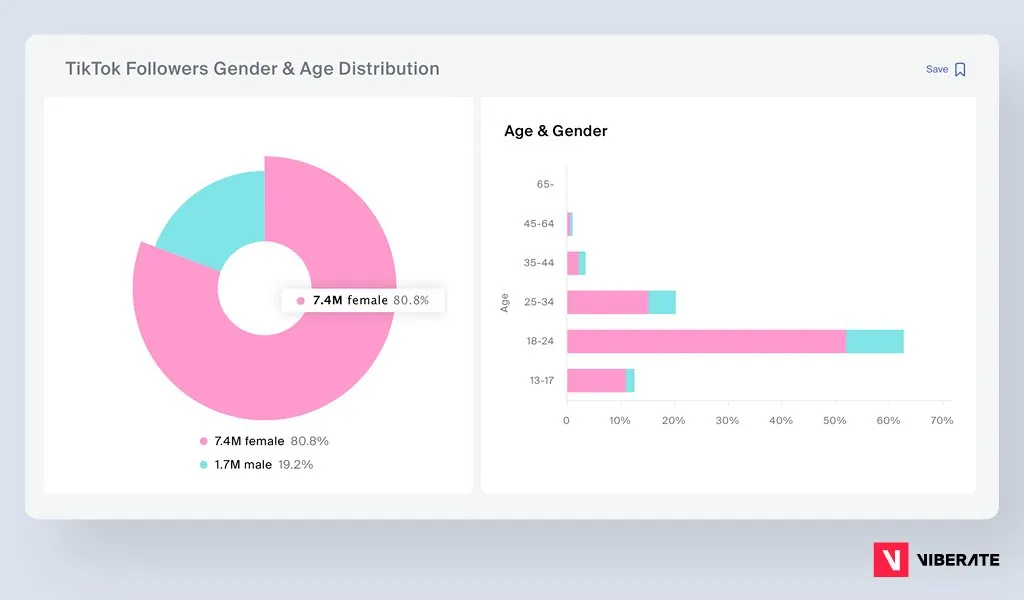Screen dimensions: 1024x600
Task: Click the 18-24 pink female bar
Action: click(x=706, y=341)
